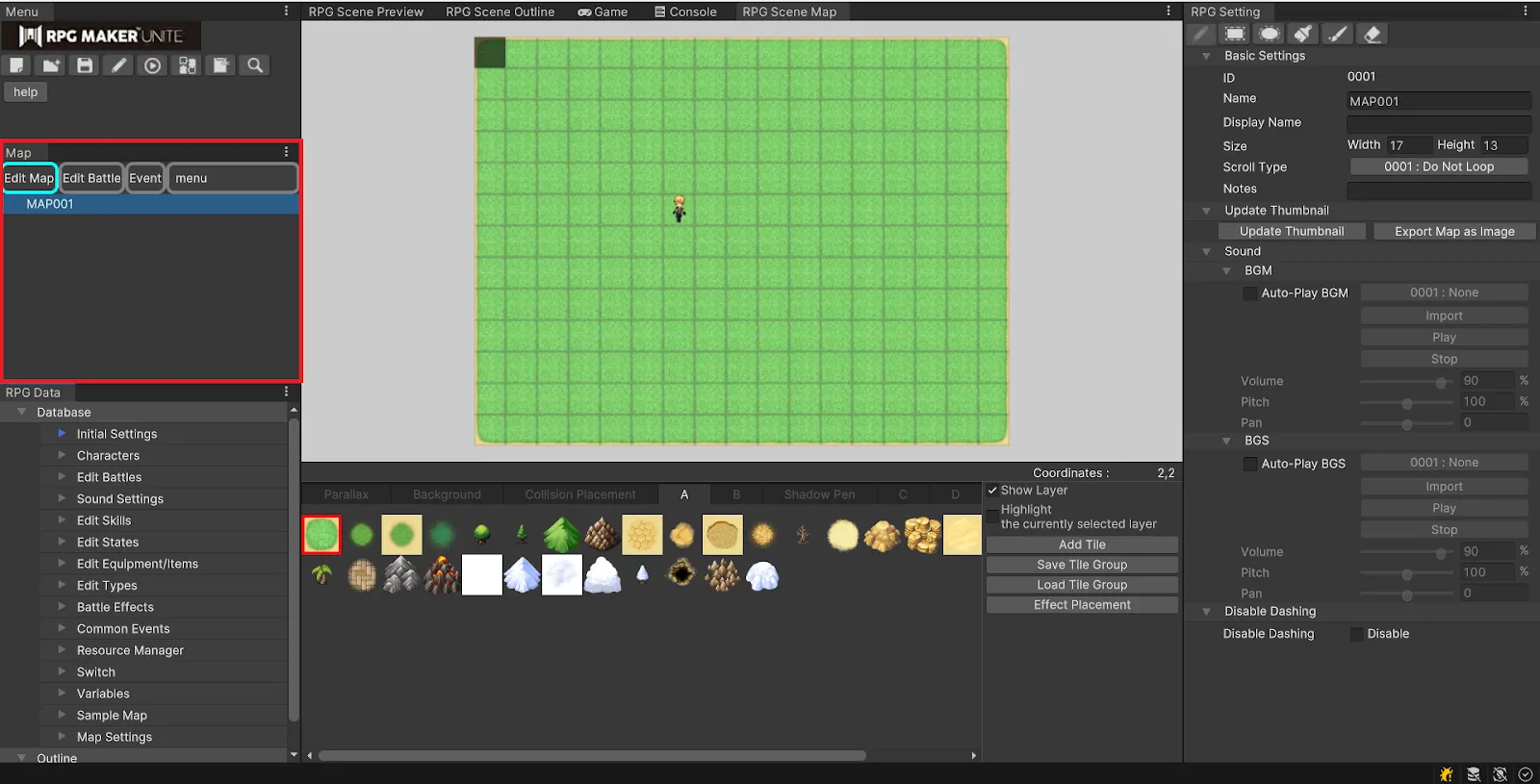Click the Save Tile Group button

click(1082, 565)
